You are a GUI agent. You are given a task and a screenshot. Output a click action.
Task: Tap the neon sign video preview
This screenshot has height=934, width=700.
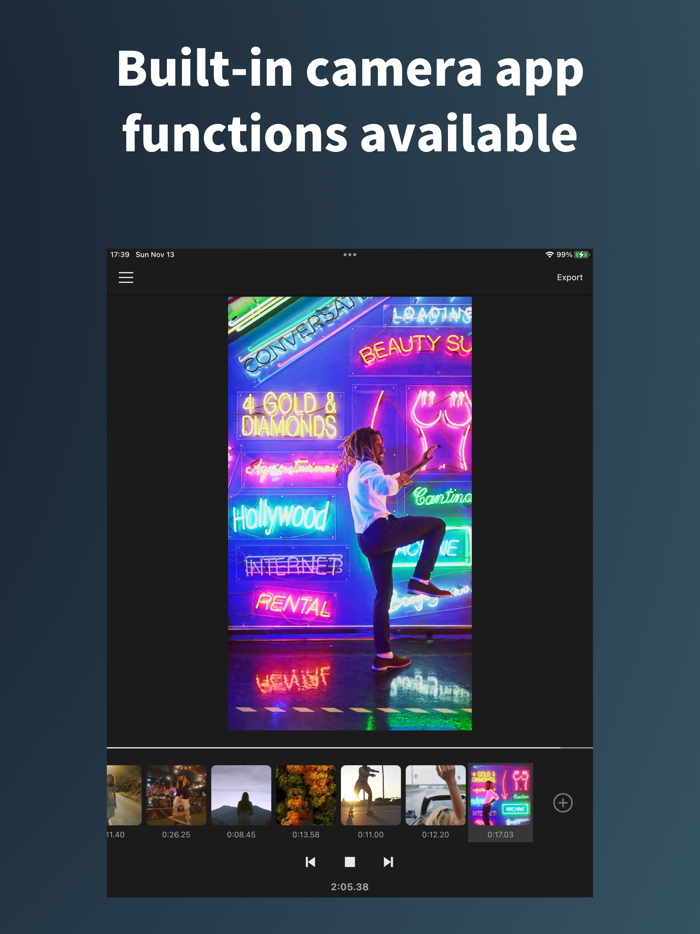click(350, 513)
